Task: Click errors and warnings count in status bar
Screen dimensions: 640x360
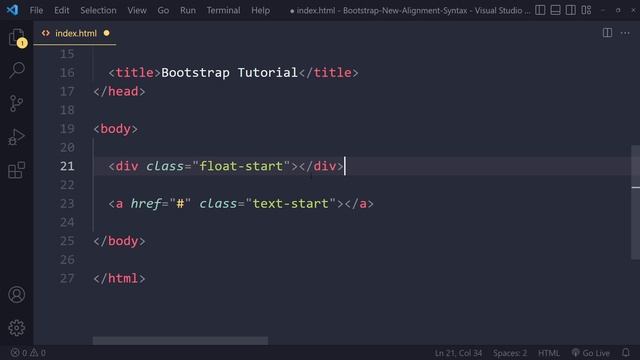Action: (x=28, y=353)
